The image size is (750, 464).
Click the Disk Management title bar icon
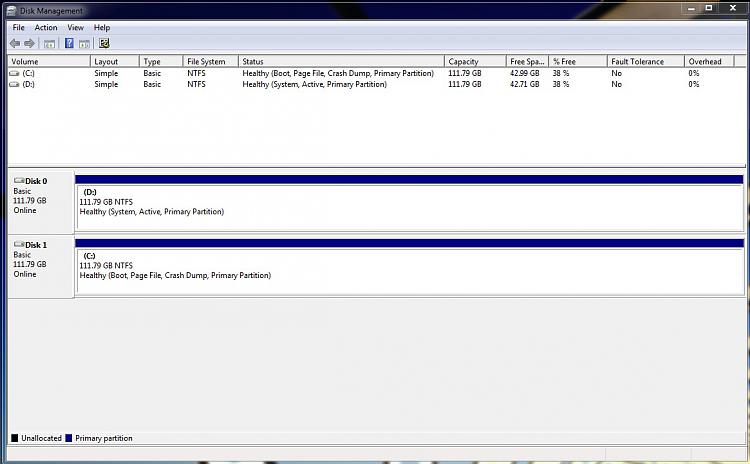(x=12, y=11)
